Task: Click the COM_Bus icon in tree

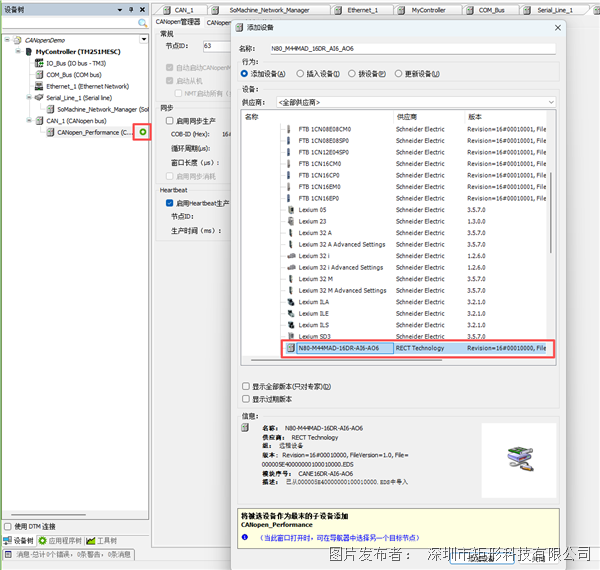Action: [39, 75]
